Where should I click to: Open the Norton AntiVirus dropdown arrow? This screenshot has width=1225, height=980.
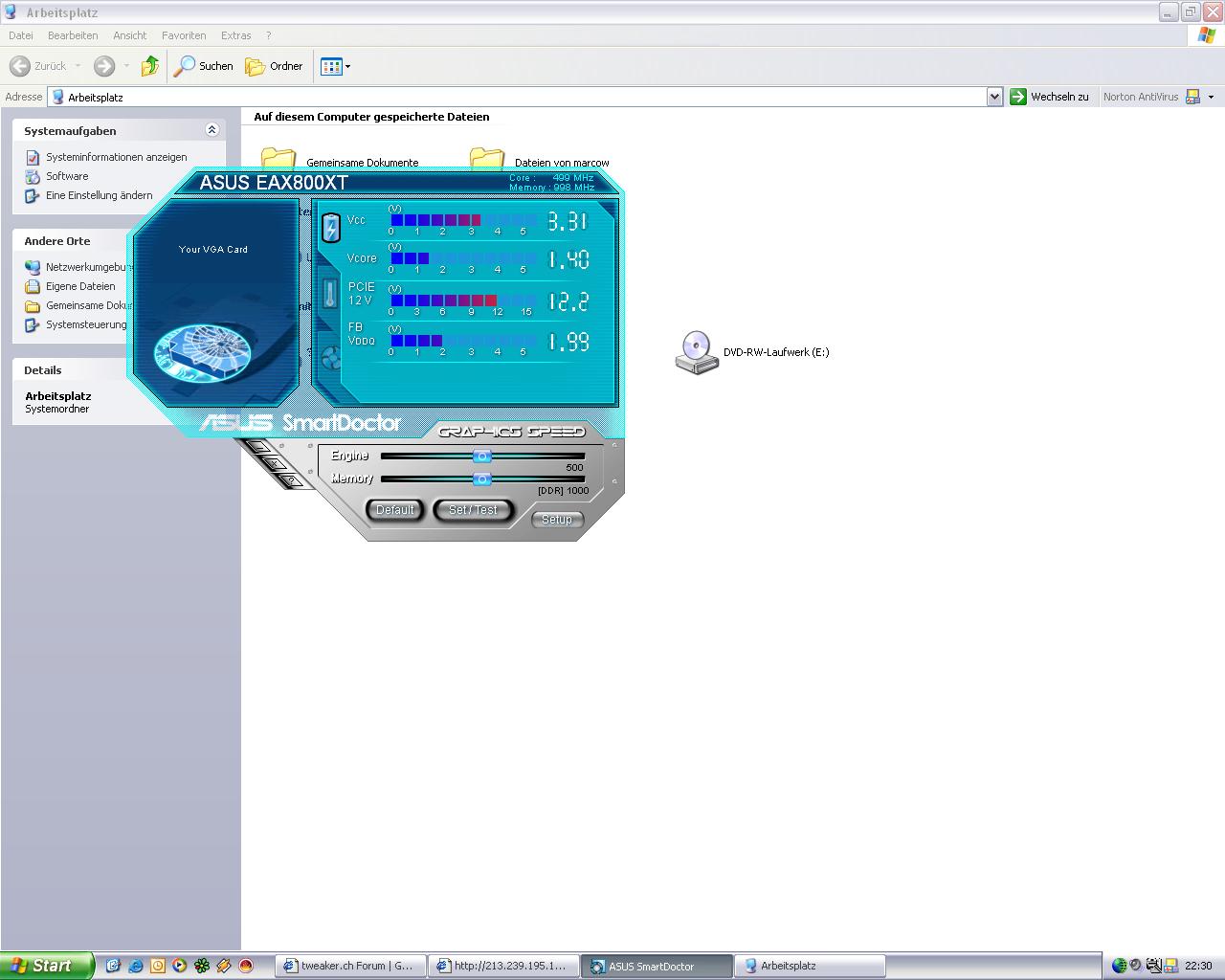tap(1211, 97)
